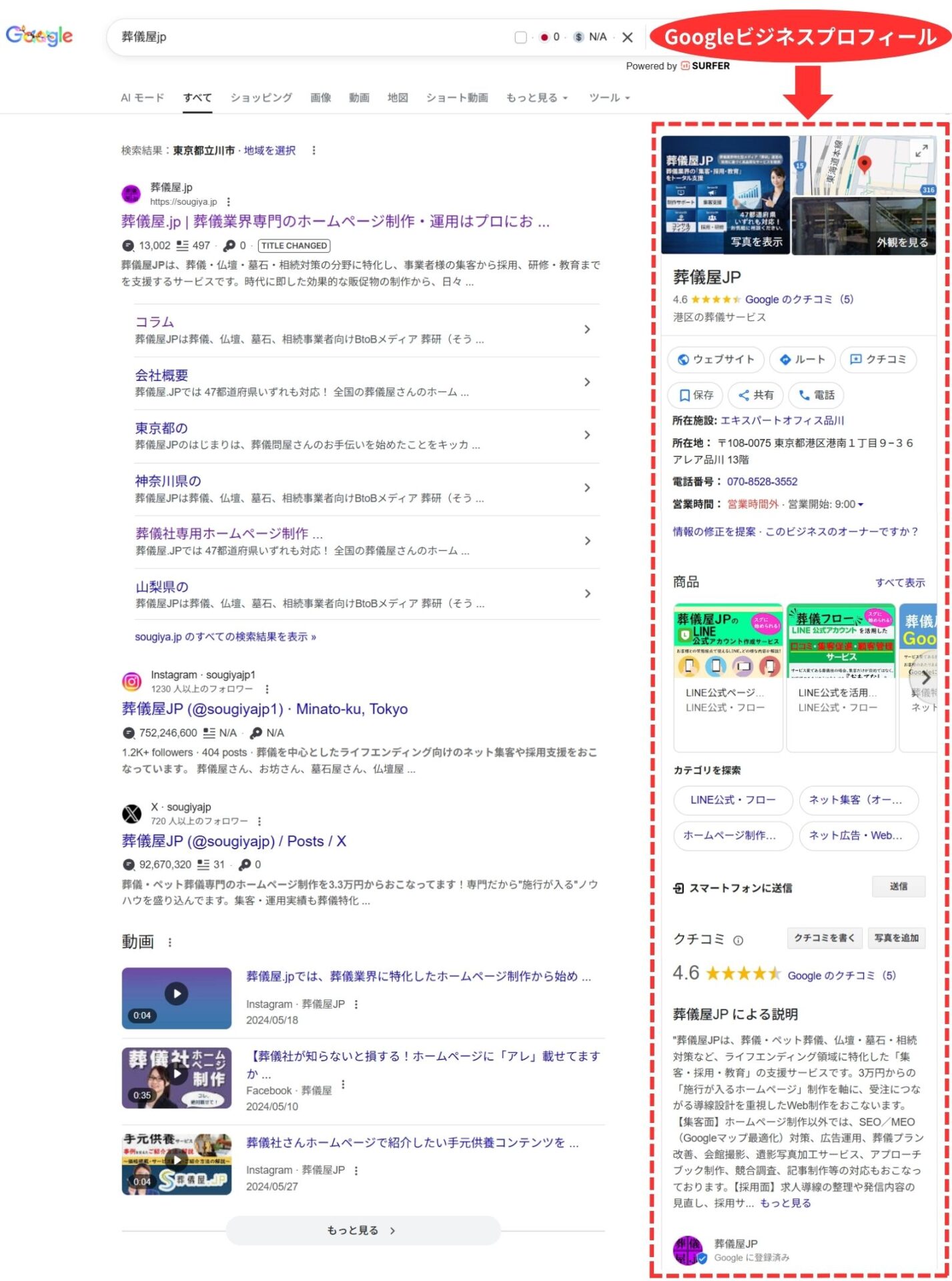952x1281 pixels.
Task: Click the Instagram icon of sougiyajp1 result
Action: (x=132, y=682)
